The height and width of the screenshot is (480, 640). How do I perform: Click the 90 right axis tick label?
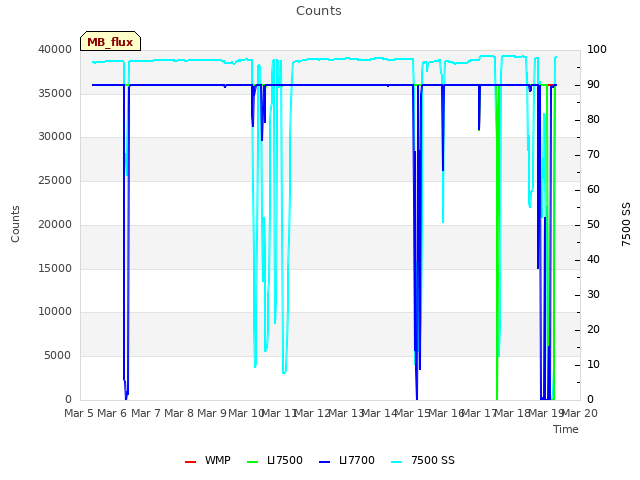pyautogui.click(x=593, y=84)
